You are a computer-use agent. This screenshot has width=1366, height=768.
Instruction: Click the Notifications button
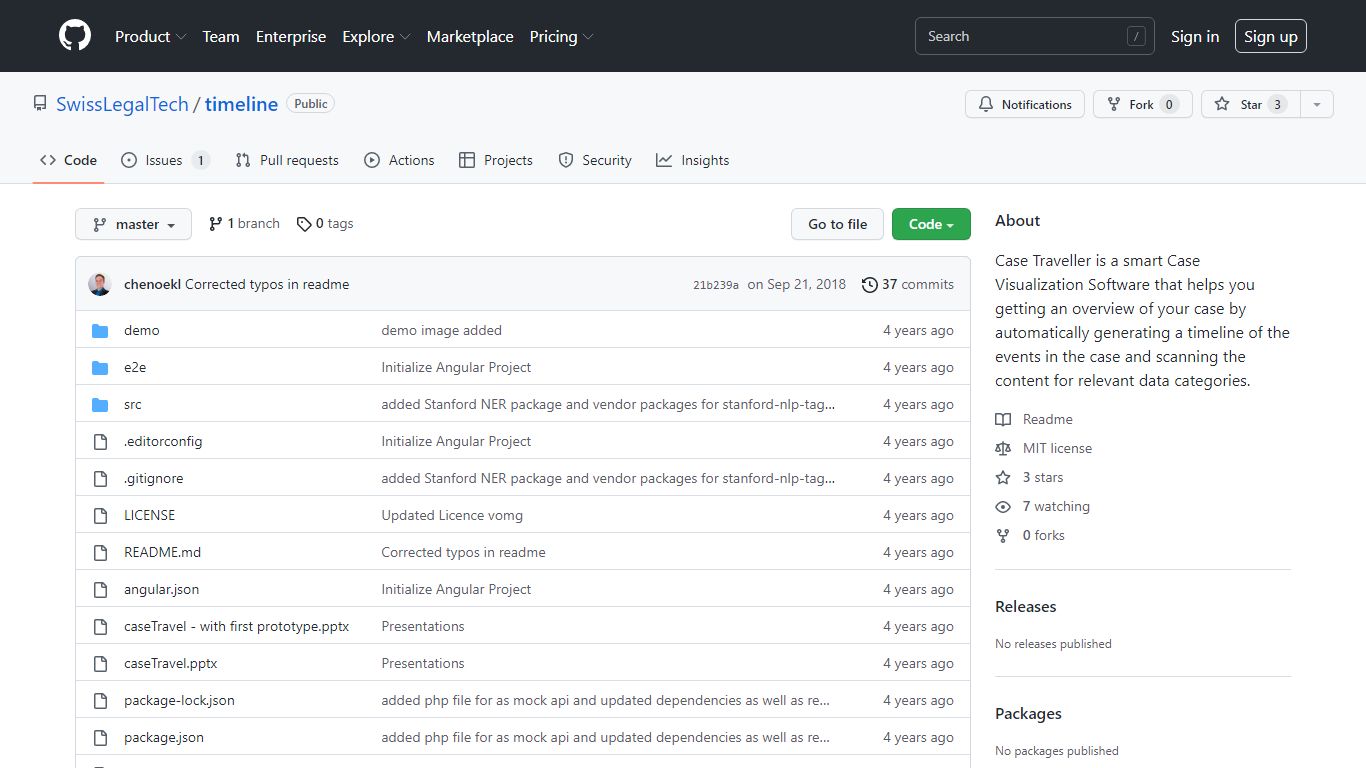point(1025,104)
